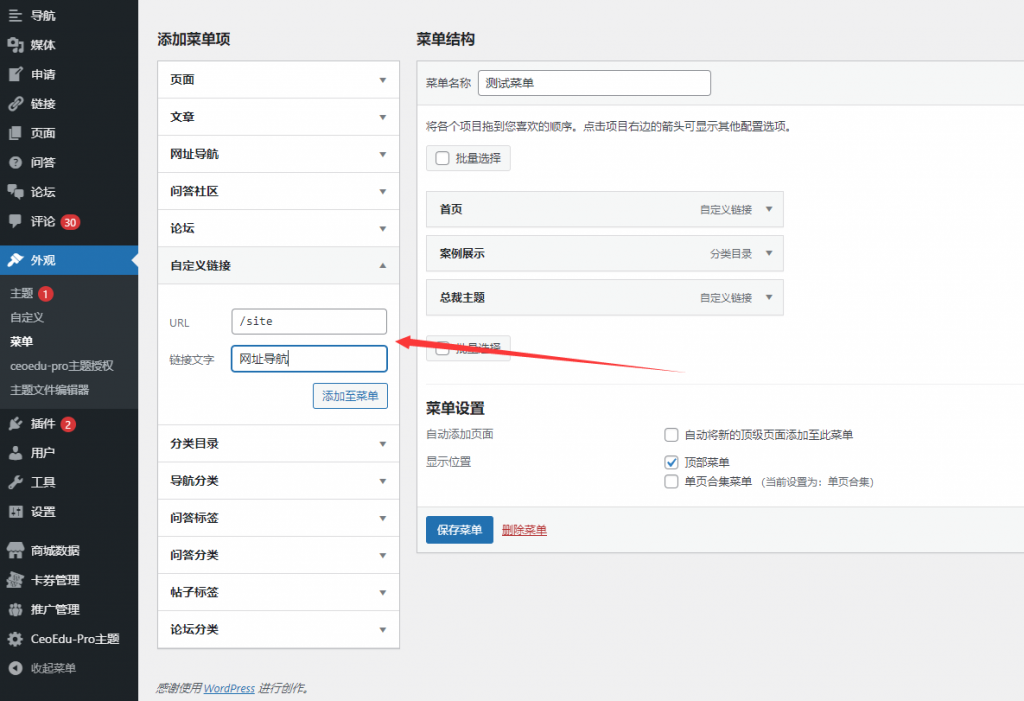
Task: Click the 插件 plugins plug icon
Action: (x=15, y=424)
